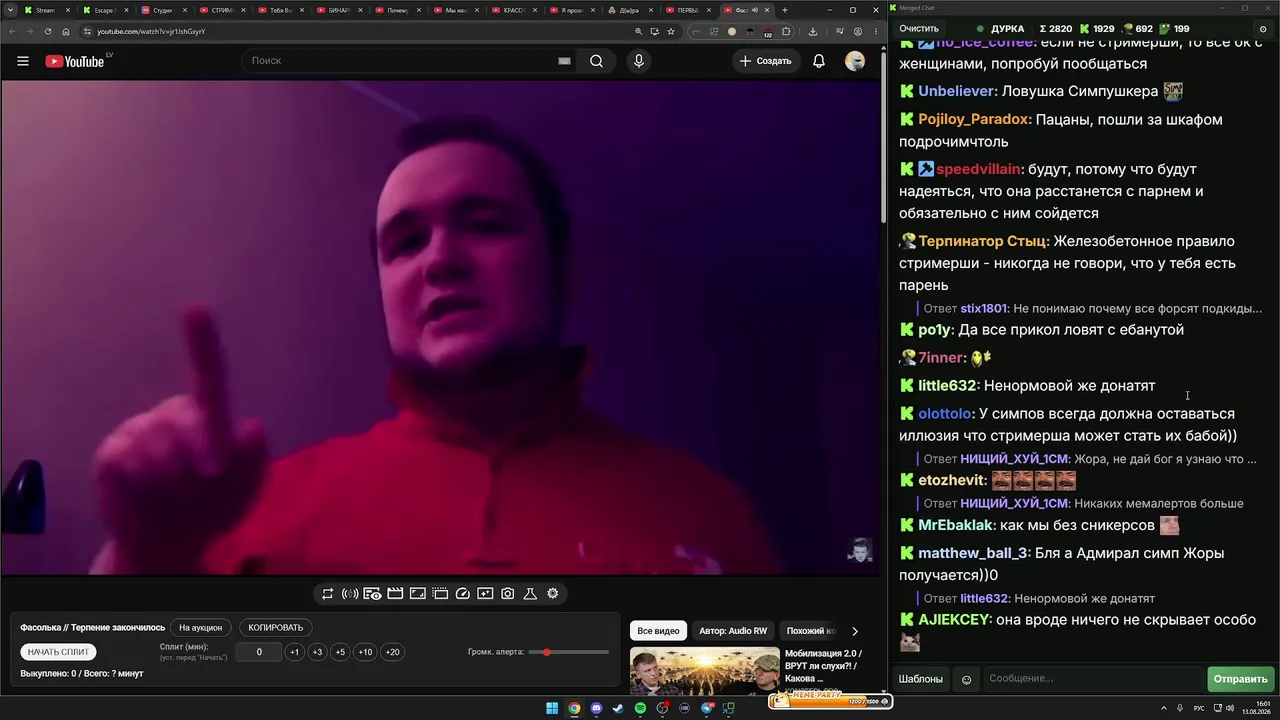Switch to the Escape browser tab
This screenshot has width=1280, height=720.
click(x=104, y=10)
